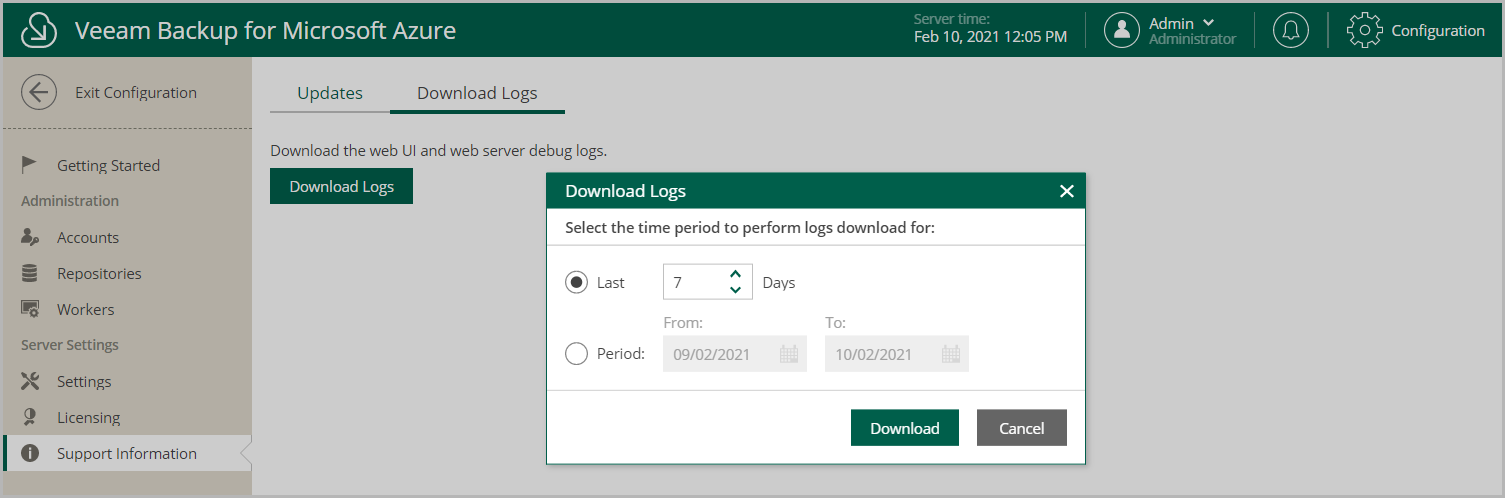The image size is (1505, 498).
Task: Expand the Admin account dropdown
Action: [x=1208, y=23]
